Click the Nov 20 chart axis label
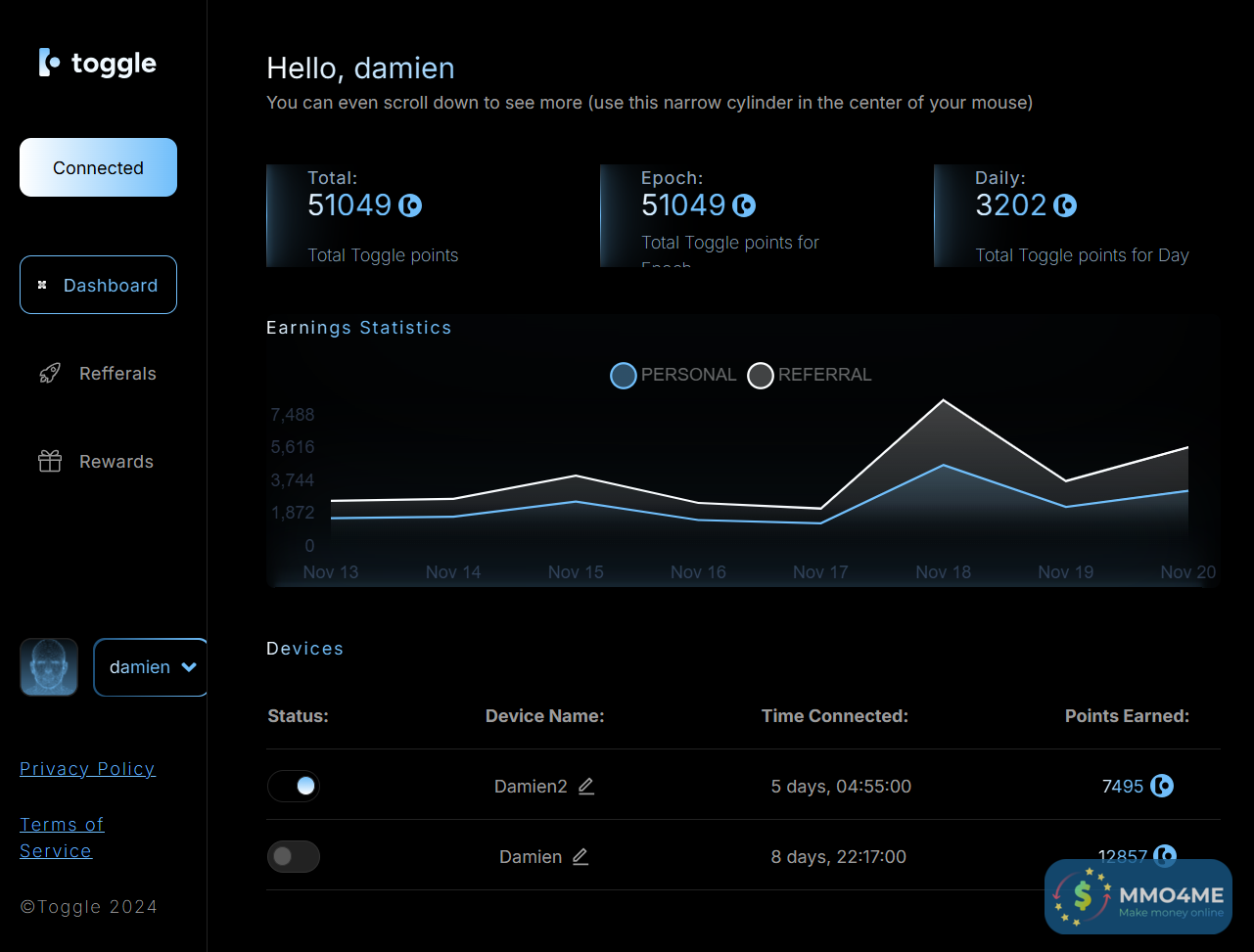The height and width of the screenshot is (952, 1254). 1188,572
